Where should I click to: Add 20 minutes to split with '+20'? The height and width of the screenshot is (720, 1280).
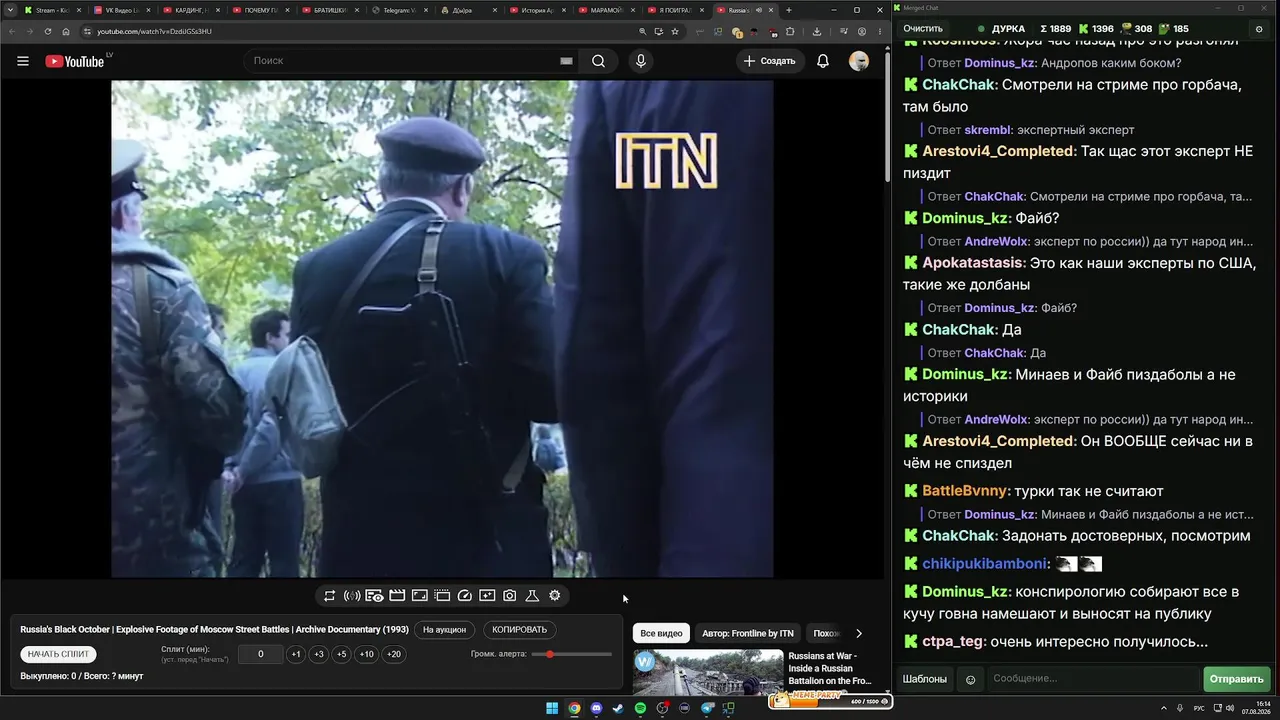[394, 654]
